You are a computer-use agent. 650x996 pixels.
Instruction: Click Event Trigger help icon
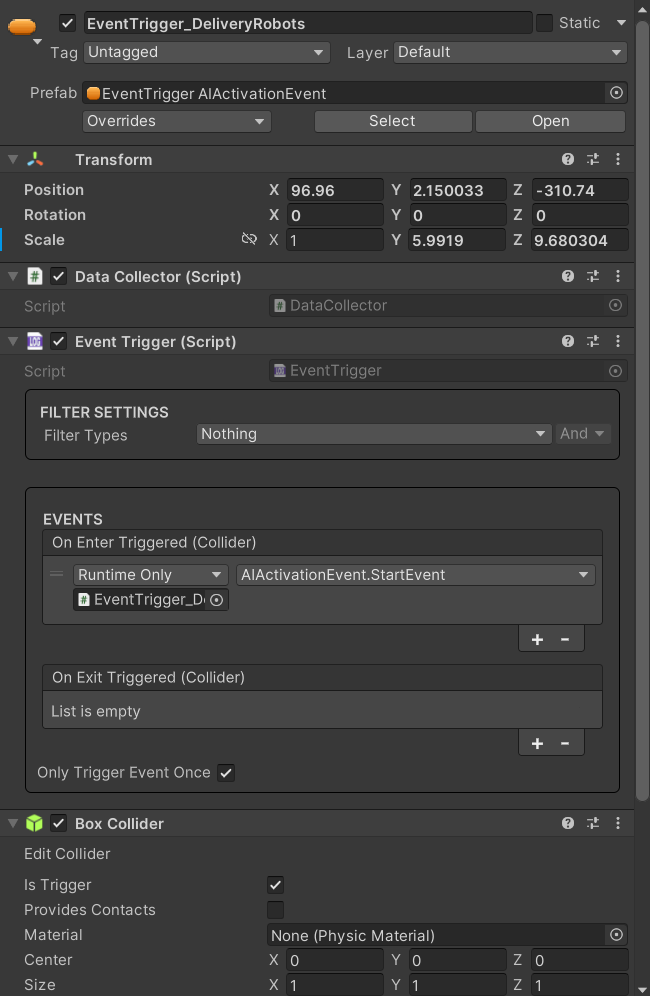tap(568, 342)
